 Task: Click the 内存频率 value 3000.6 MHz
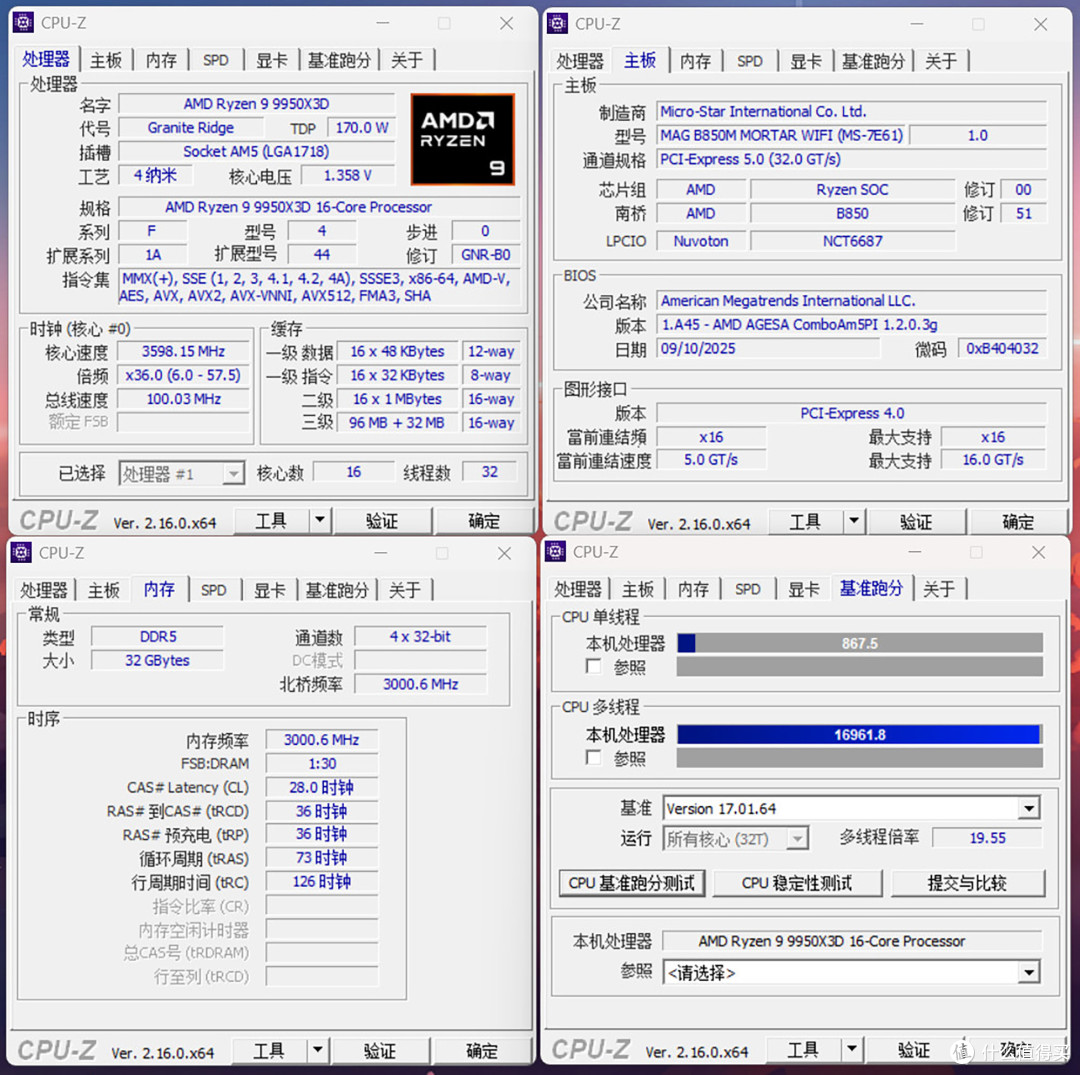click(x=322, y=740)
